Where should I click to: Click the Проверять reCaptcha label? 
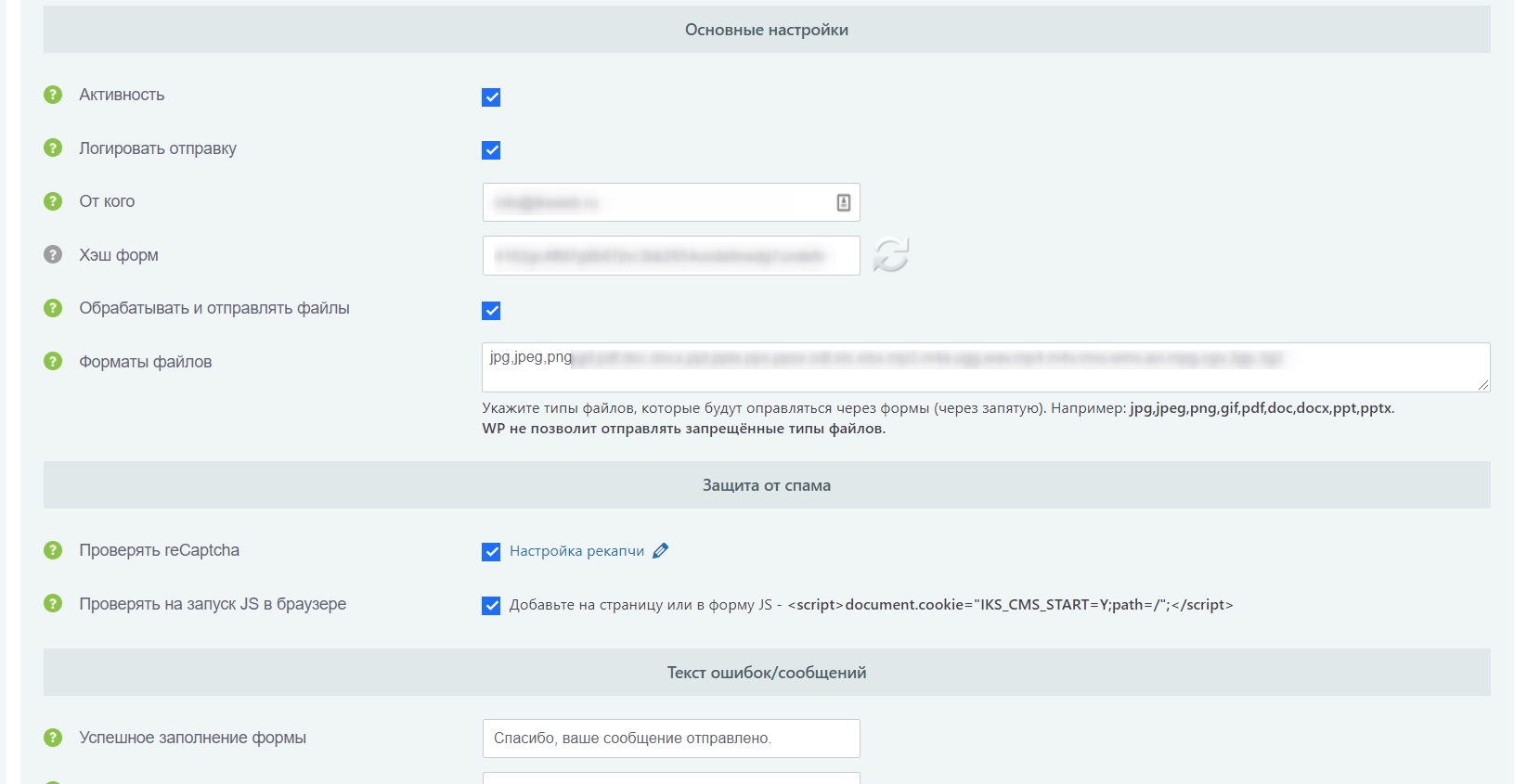[159, 550]
